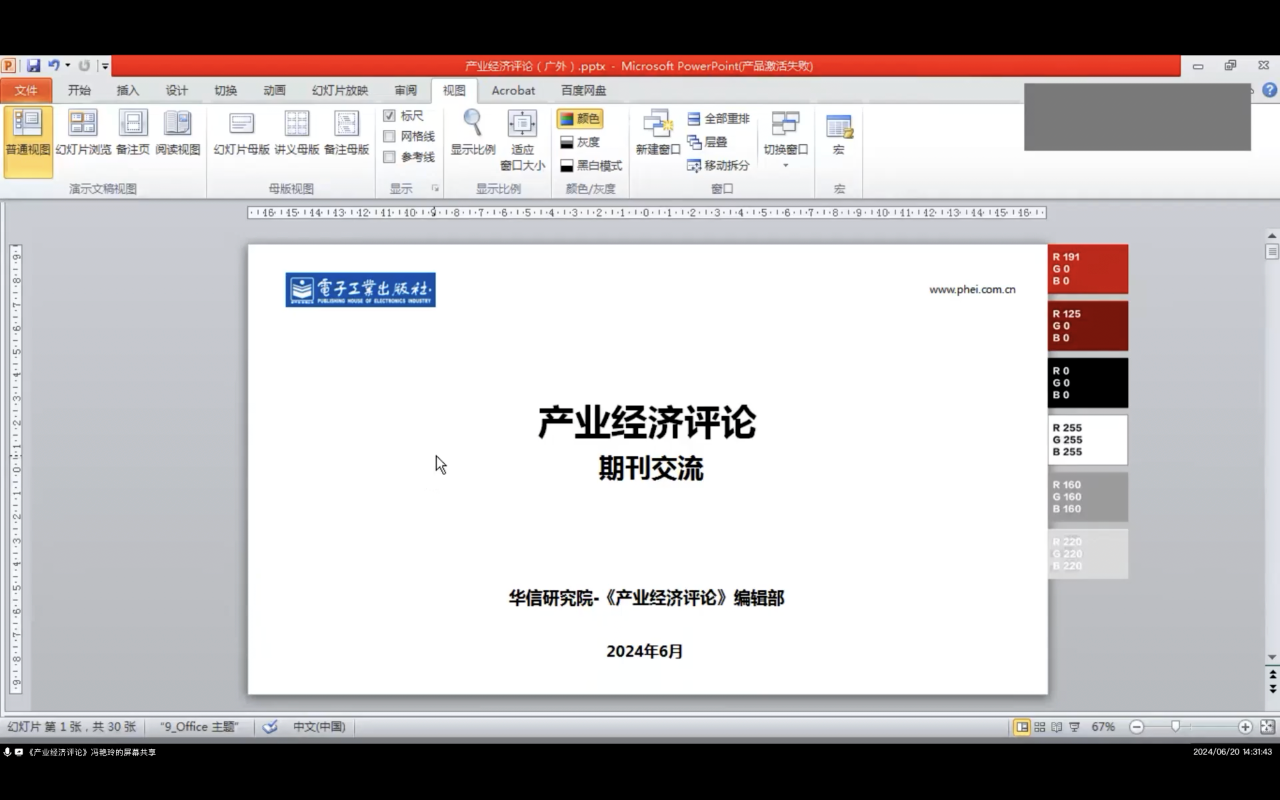Viewport: 1280px width, 800px height.
Task: Click Arrange All (全部重排) button
Action: tap(718, 118)
